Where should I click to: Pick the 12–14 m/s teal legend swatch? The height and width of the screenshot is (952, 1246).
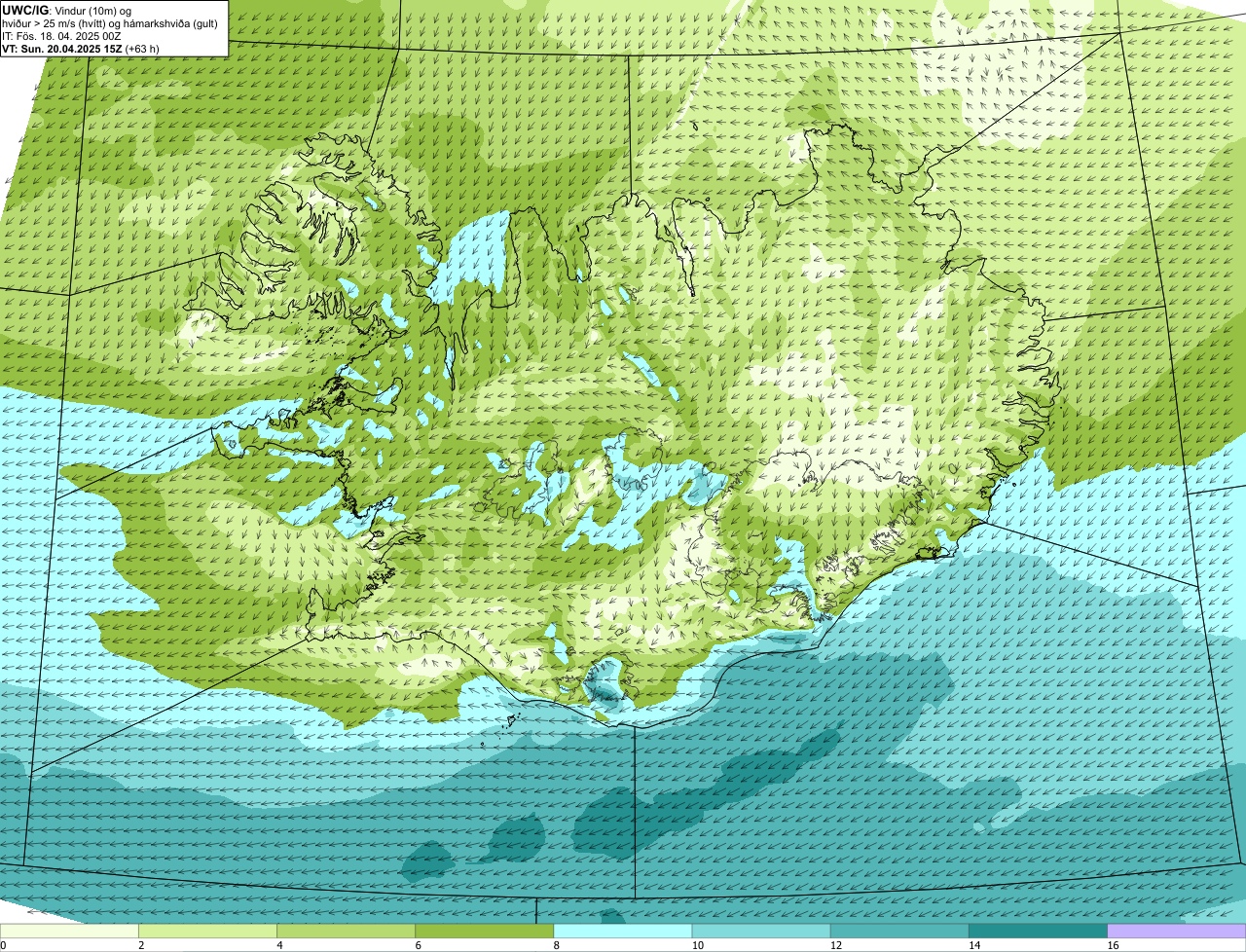click(899, 931)
